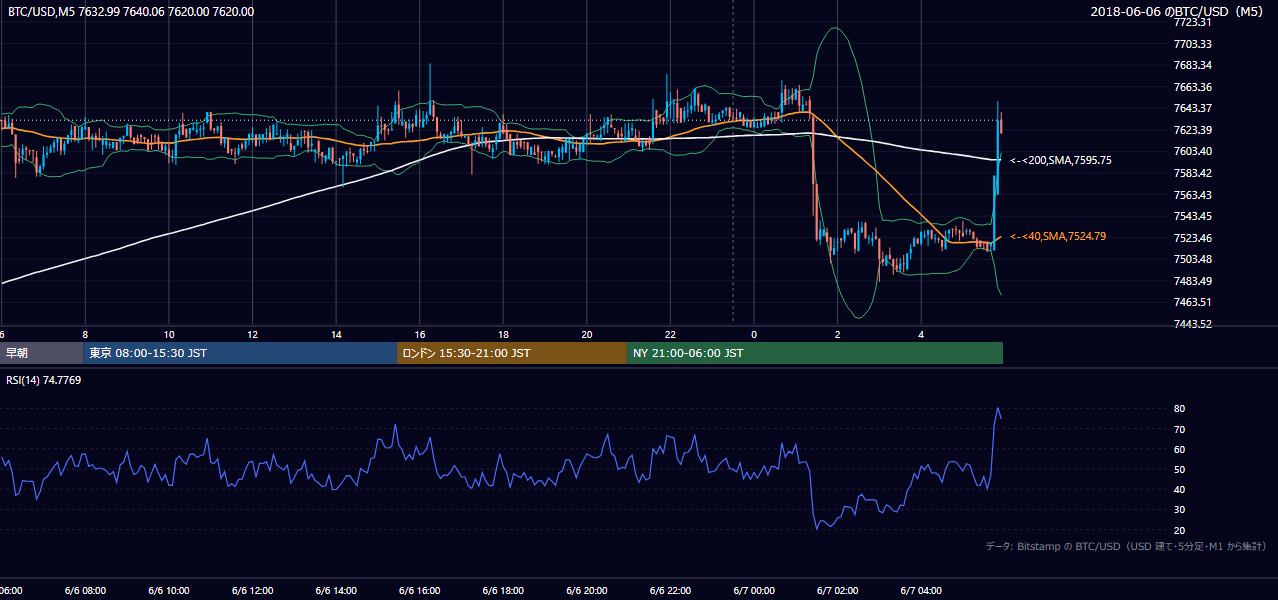This screenshot has height=600, width=1278.
Task: Click the 7723.31 price axis label
Action: tap(1193, 22)
